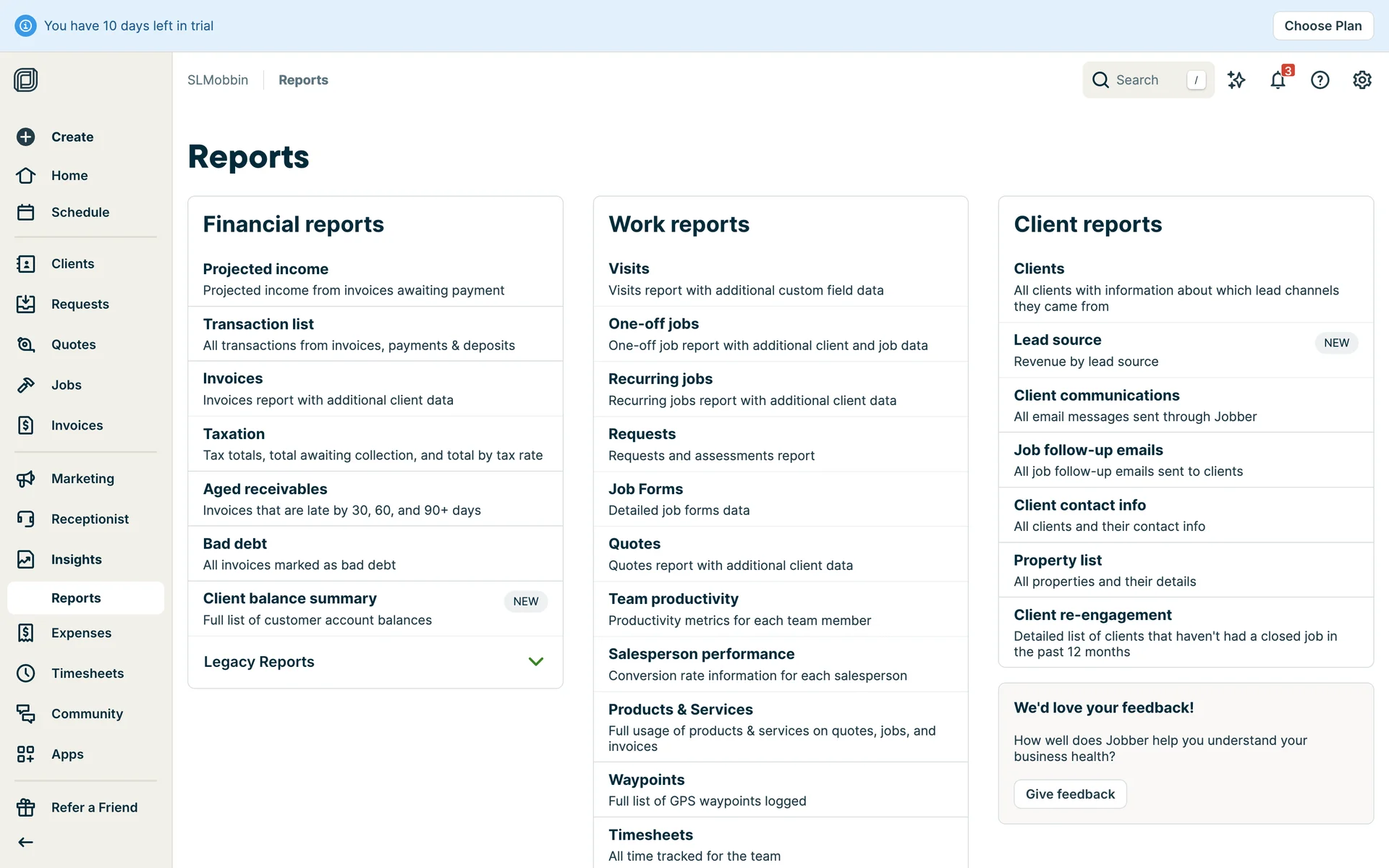Open the notifications bell icon
Image resolution: width=1389 pixels, height=868 pixels.
[x=1278, y=80]
